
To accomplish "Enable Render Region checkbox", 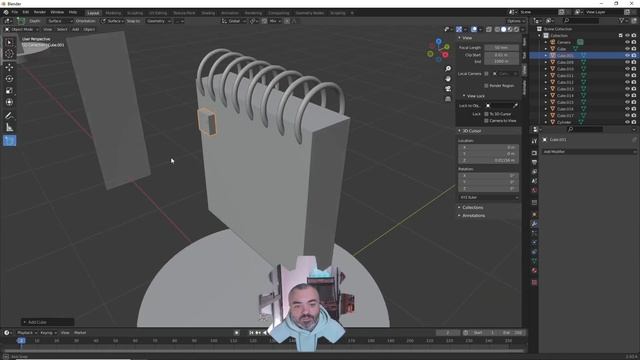I will point(486,86).
